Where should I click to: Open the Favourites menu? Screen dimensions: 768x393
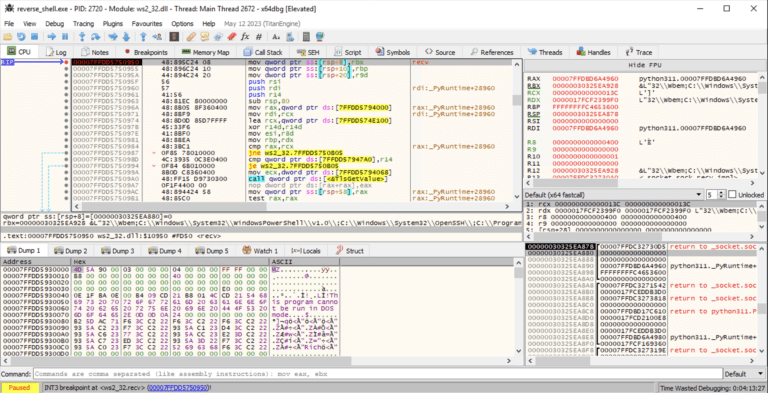(x=147, y=24)
